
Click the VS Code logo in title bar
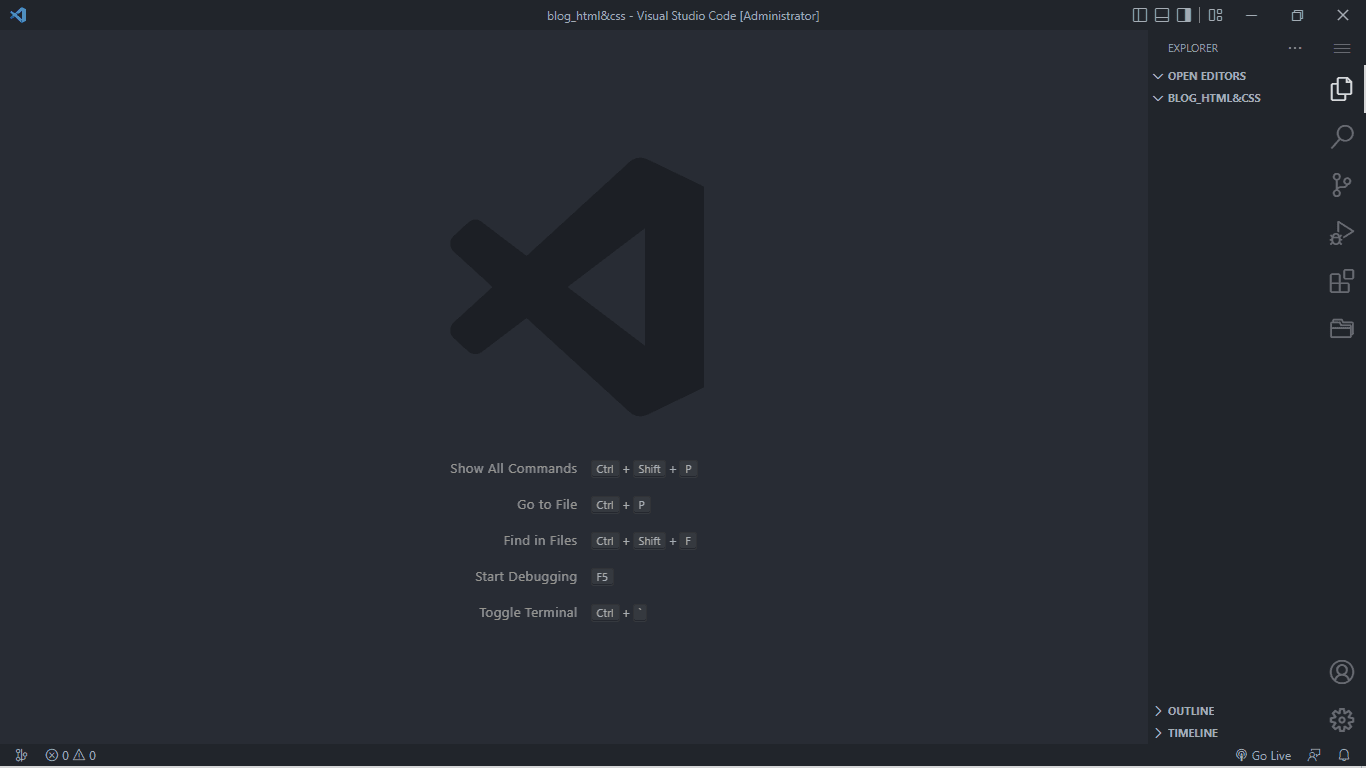pyautogui.click(x=18, y=15)
